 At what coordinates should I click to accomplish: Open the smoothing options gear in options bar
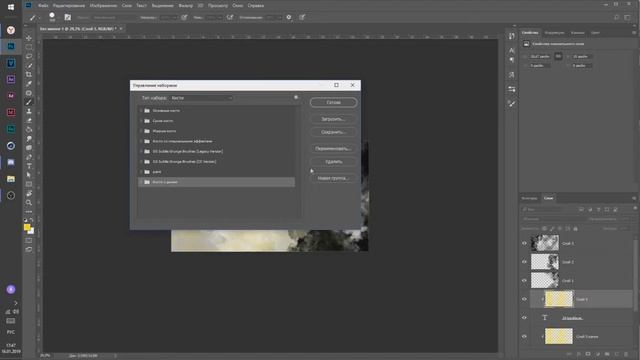(289, 17)
